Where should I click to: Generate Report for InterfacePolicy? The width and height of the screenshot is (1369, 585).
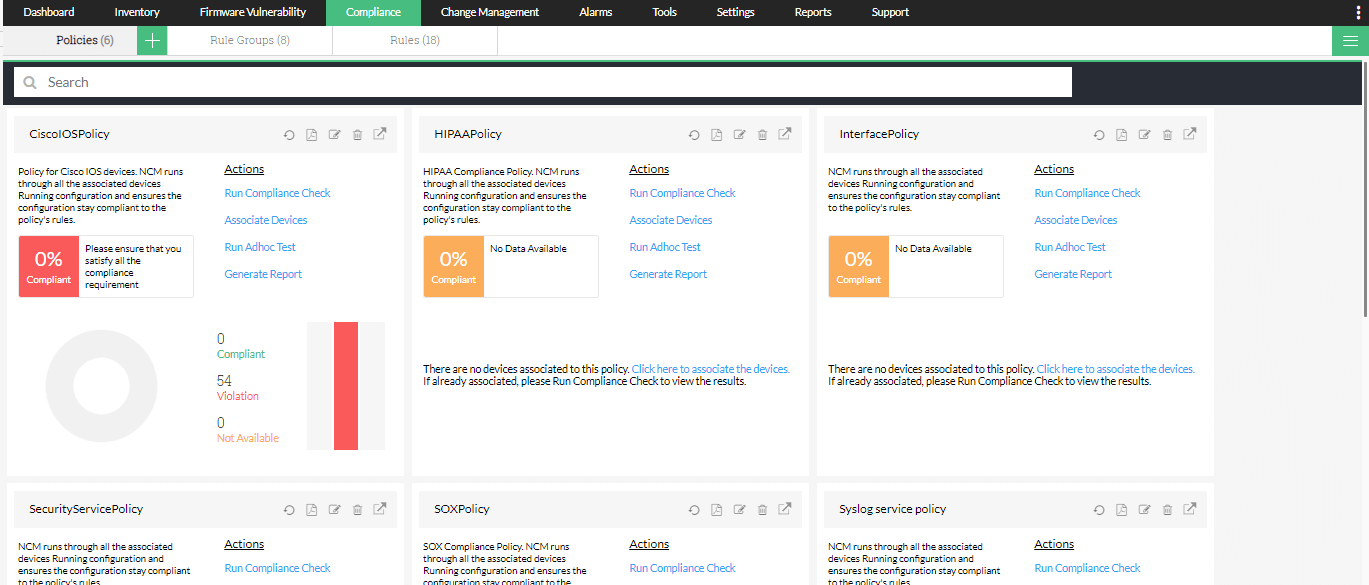1072,273
